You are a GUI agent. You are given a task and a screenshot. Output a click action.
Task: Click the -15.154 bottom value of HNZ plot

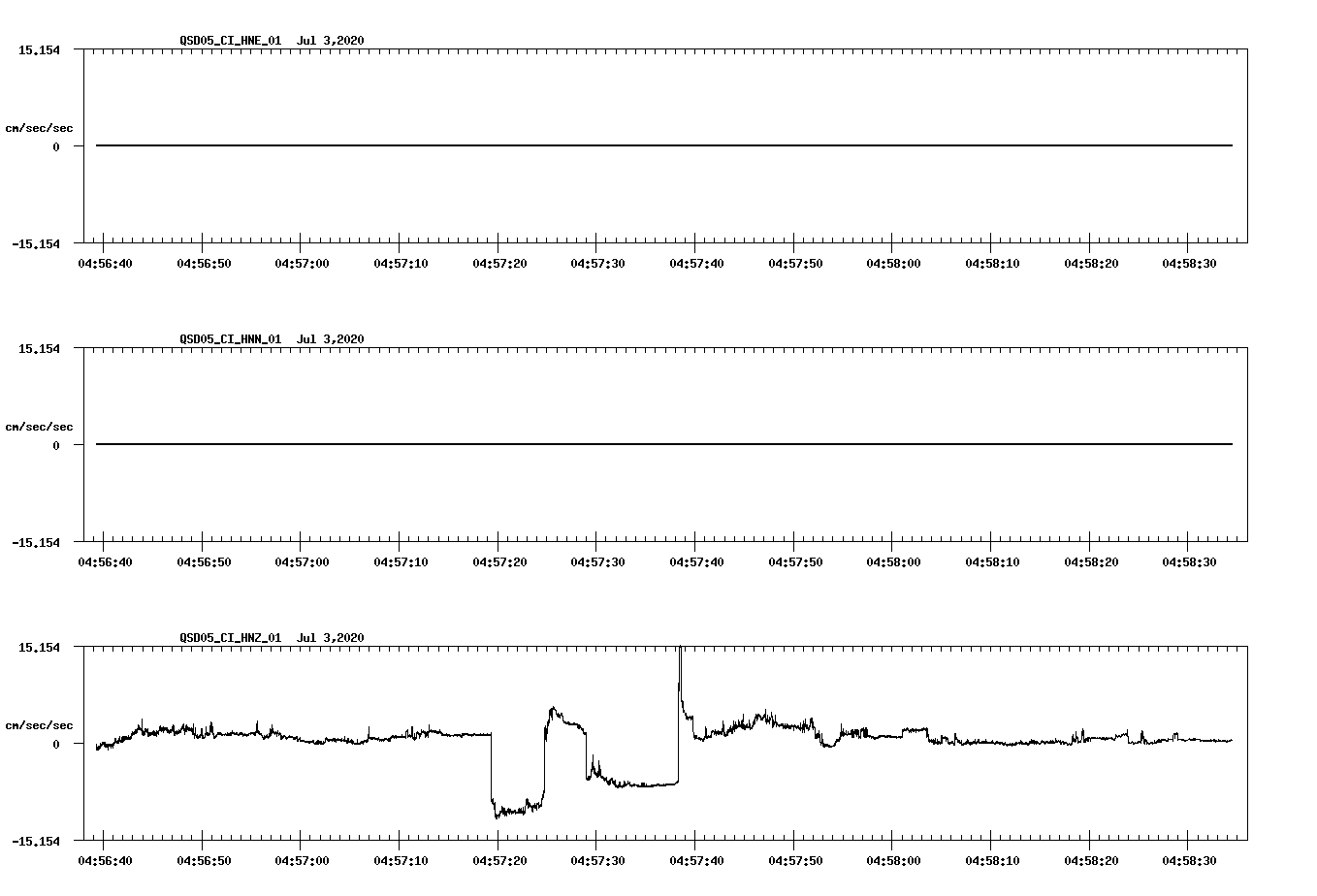tap(36, 841)
